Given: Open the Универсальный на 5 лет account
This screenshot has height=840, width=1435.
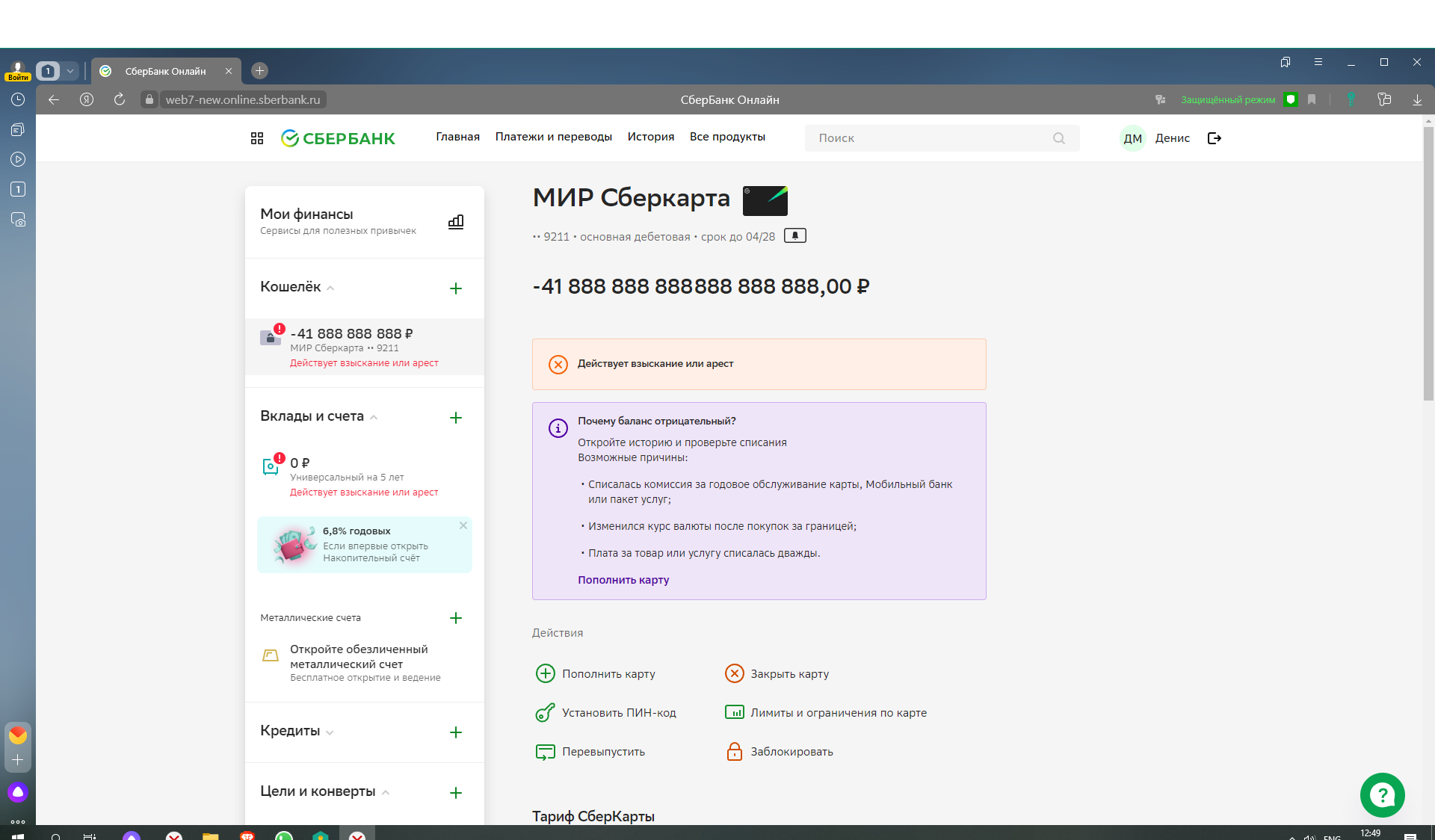Looking at the screenshot, I should pyautogui.click(x=365, y=477).
